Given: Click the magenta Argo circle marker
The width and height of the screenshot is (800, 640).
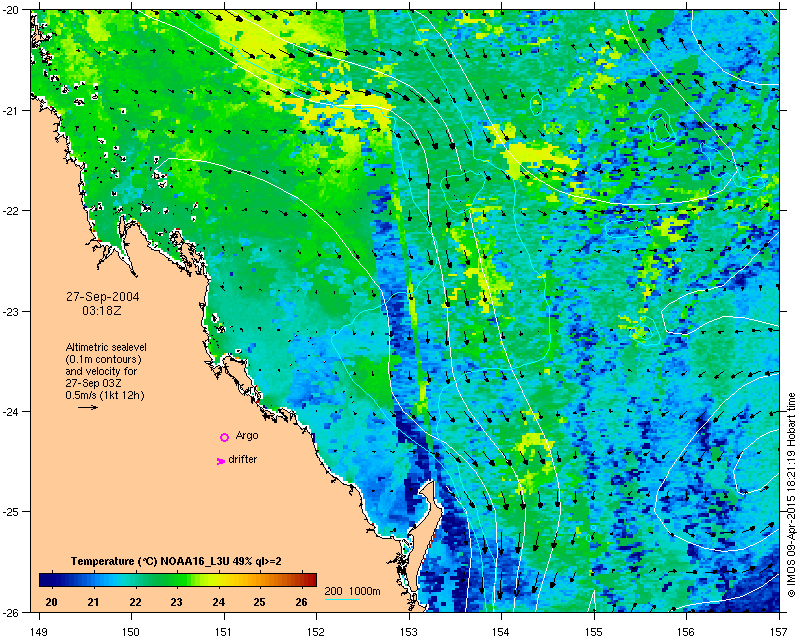Looking at the screenshot, I should click(224, 437).
